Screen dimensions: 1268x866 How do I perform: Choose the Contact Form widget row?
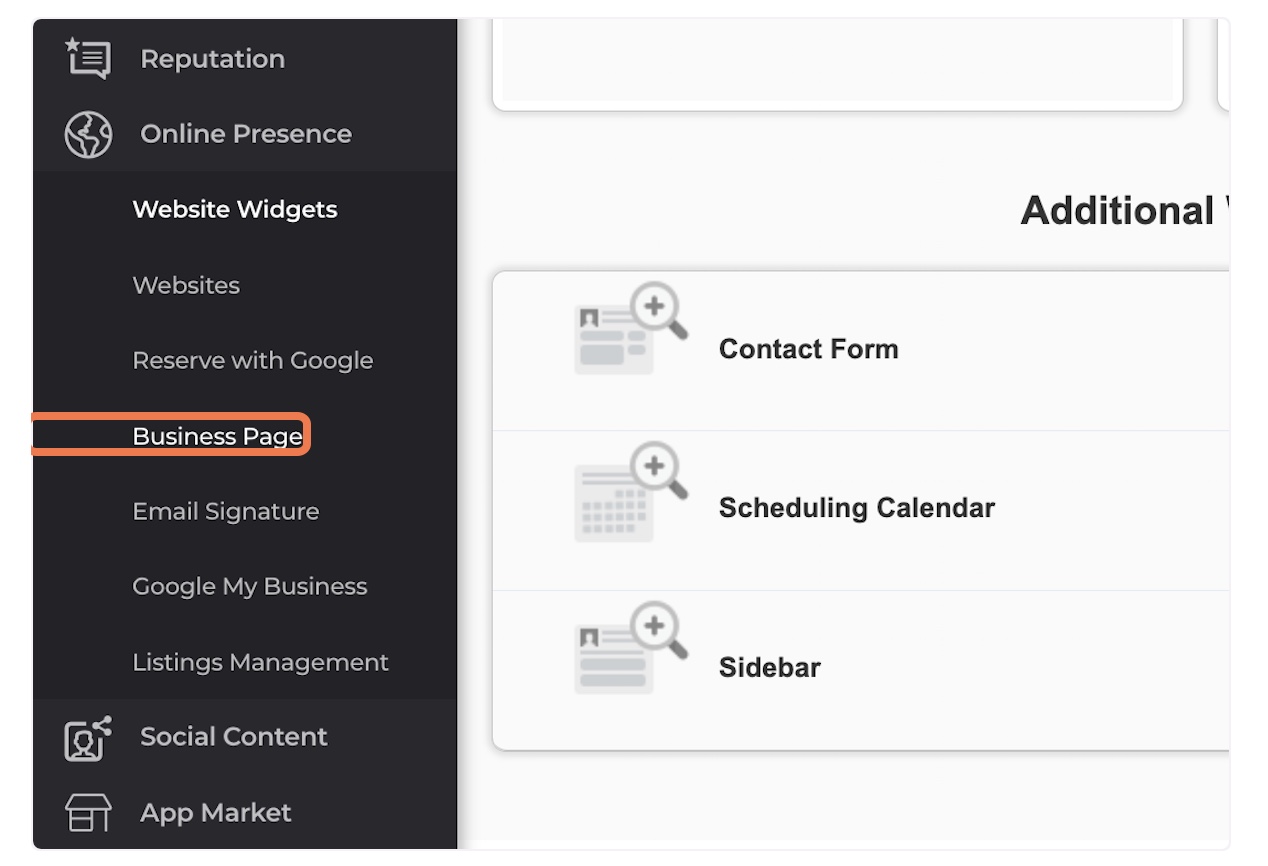click(x=861, y=350)
